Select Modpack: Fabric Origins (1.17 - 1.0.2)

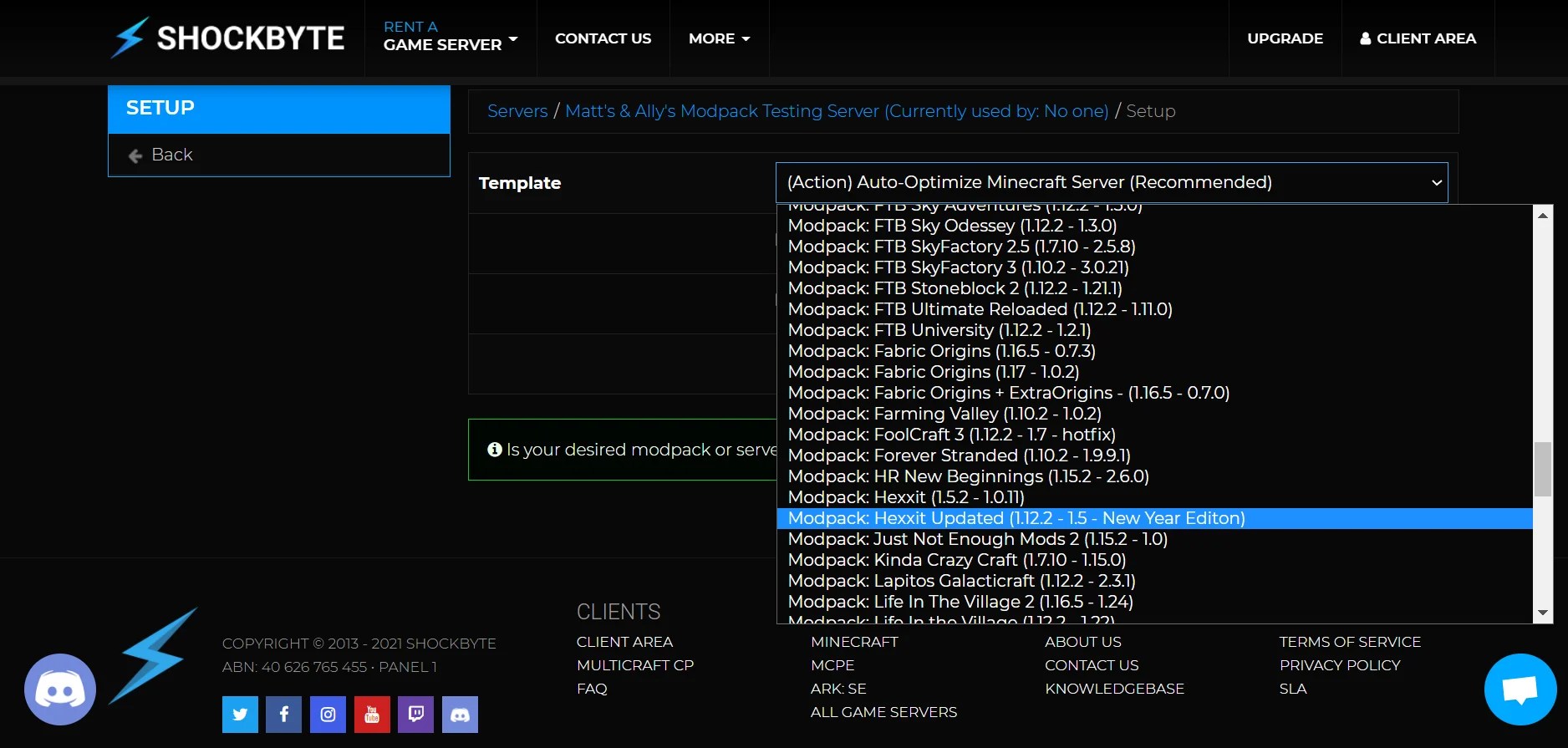pyautogui.click(x=1155, y=372)
